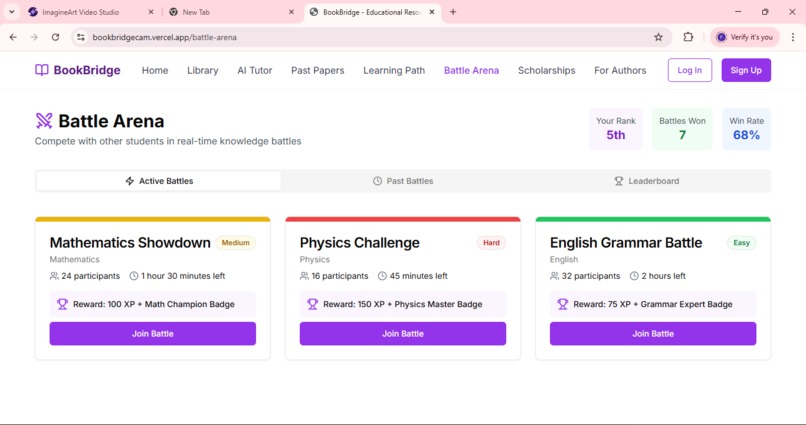Join the Physics Challenge battle
Image resolution: width=806 pixels, height=425 pixels.
coord(403,334)
